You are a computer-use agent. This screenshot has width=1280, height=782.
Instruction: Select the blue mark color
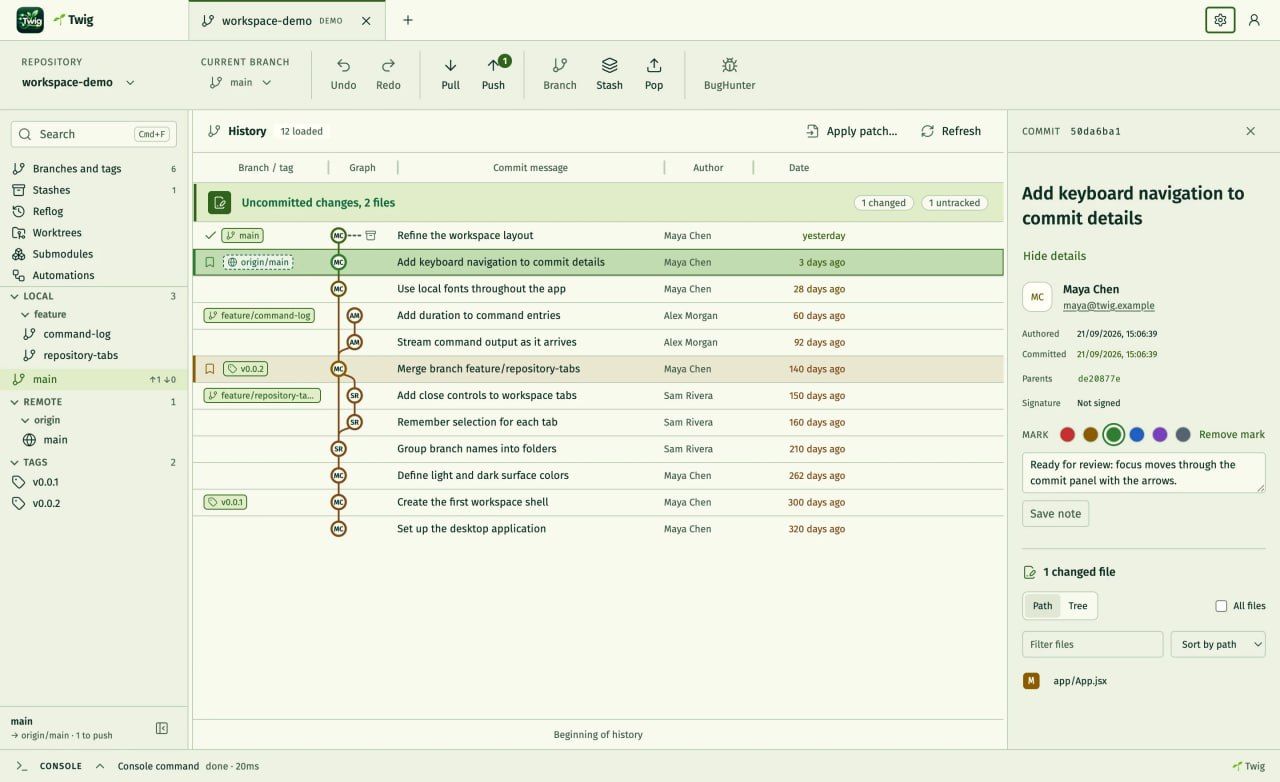[x=1137, y=435]
